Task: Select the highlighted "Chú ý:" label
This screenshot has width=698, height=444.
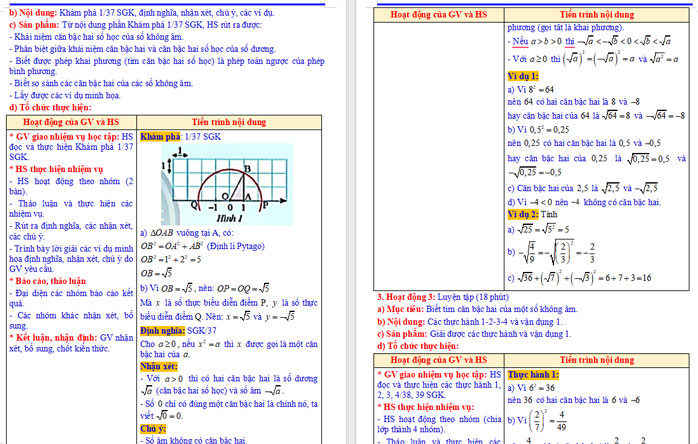Action: coord(153,428)
